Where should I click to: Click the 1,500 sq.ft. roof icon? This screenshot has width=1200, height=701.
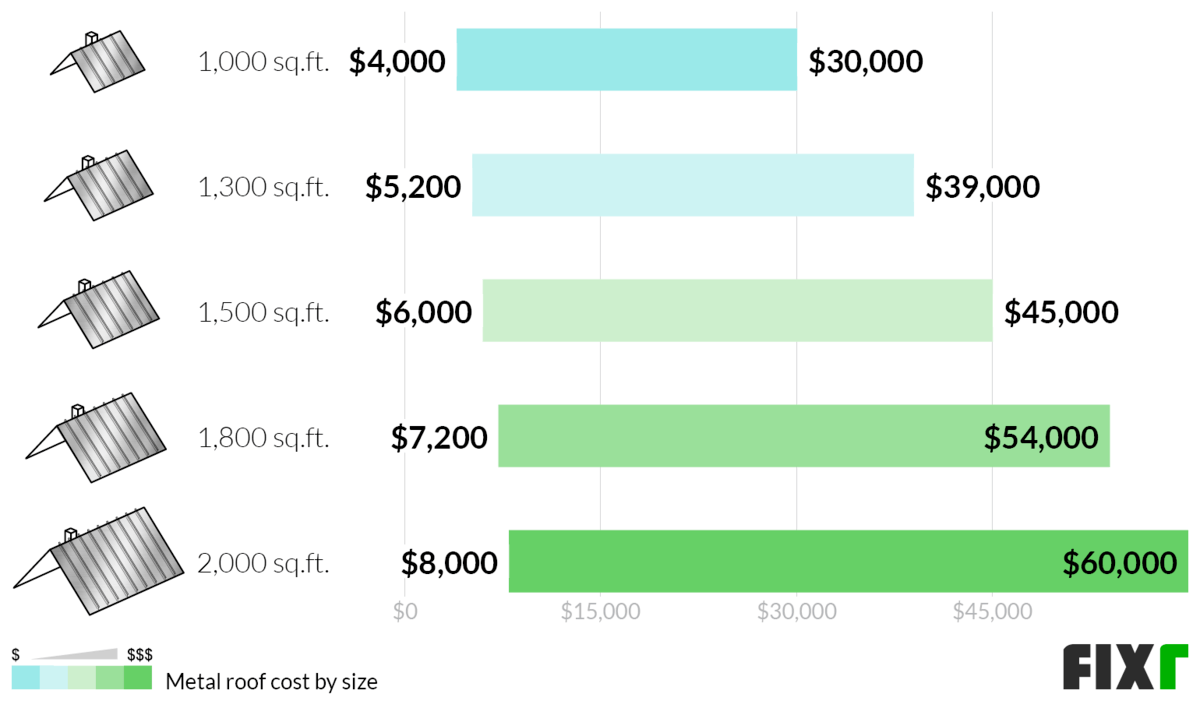coord(99,311)
